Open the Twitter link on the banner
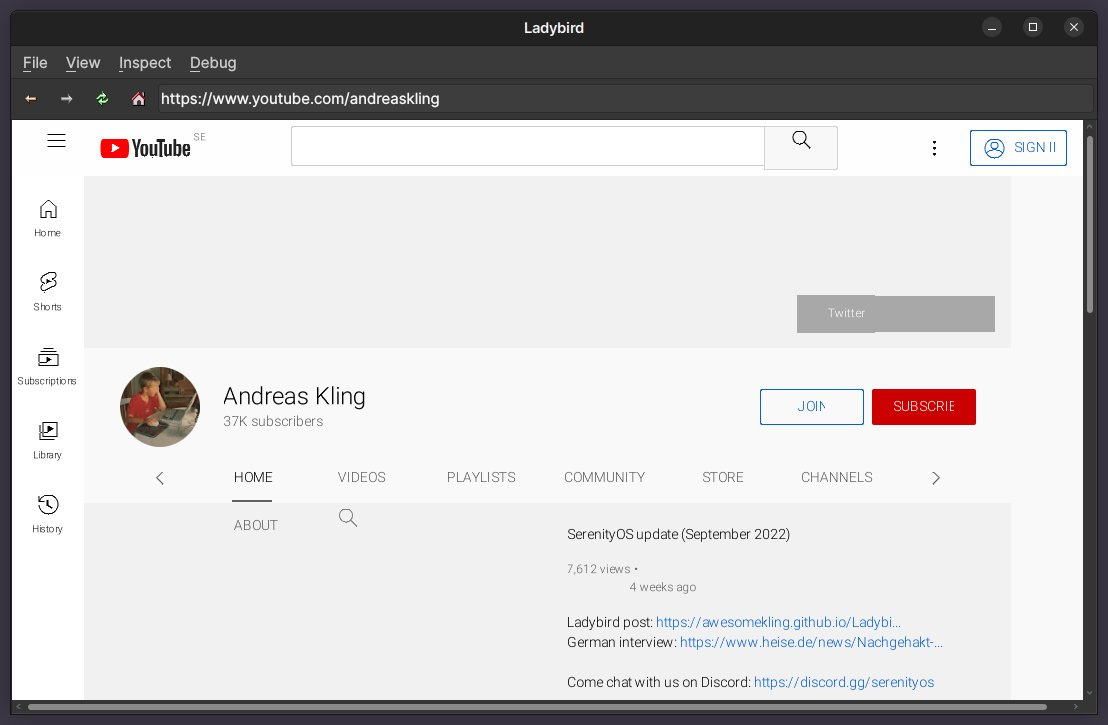The image size is (1108, 725). coord(846,313)
